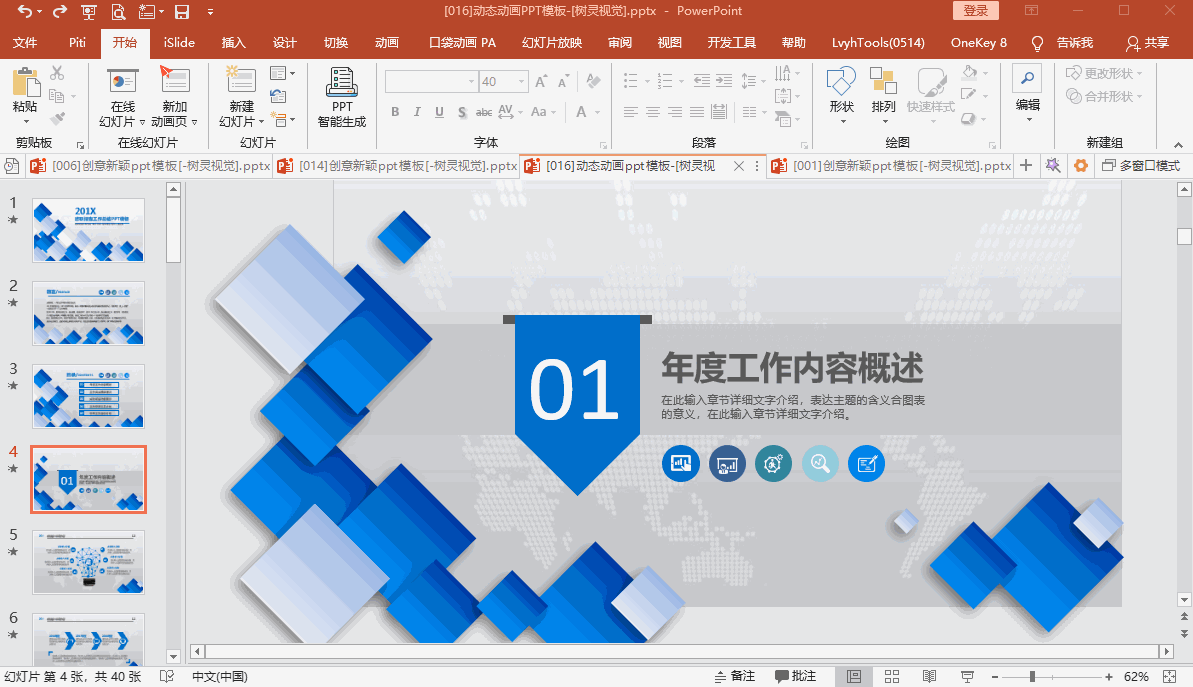Image resolution: width=1193 pixels, height=687 pixels.
Task: Fit slide to current window icon
Action: pos(1170,676)
